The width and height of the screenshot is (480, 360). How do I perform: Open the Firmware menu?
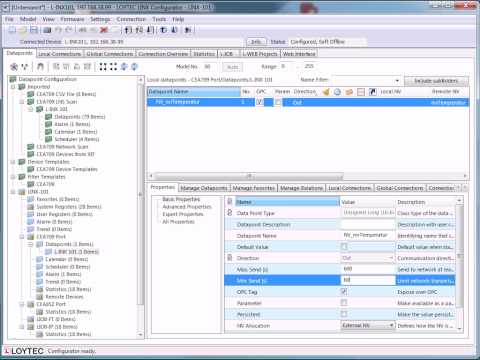tap(72, 19)
